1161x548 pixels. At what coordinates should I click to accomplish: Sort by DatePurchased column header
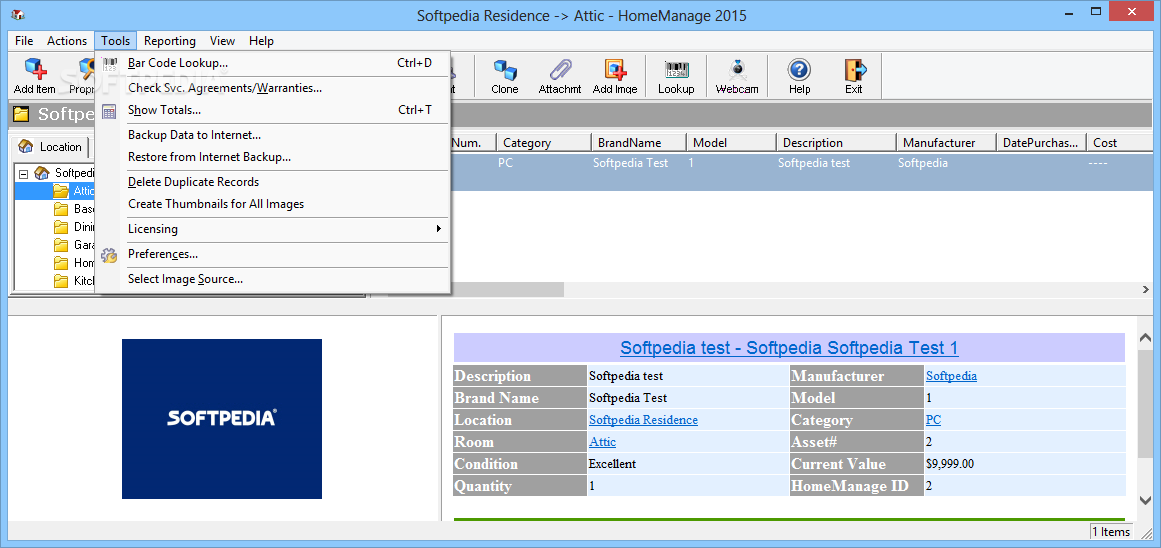tap(1042, 143)
